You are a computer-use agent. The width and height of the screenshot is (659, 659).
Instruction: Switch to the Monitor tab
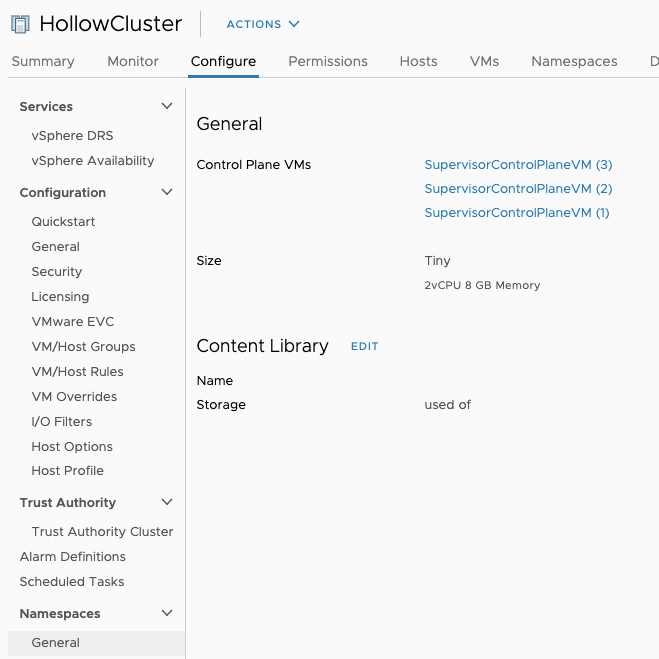[x=133, y=61]
